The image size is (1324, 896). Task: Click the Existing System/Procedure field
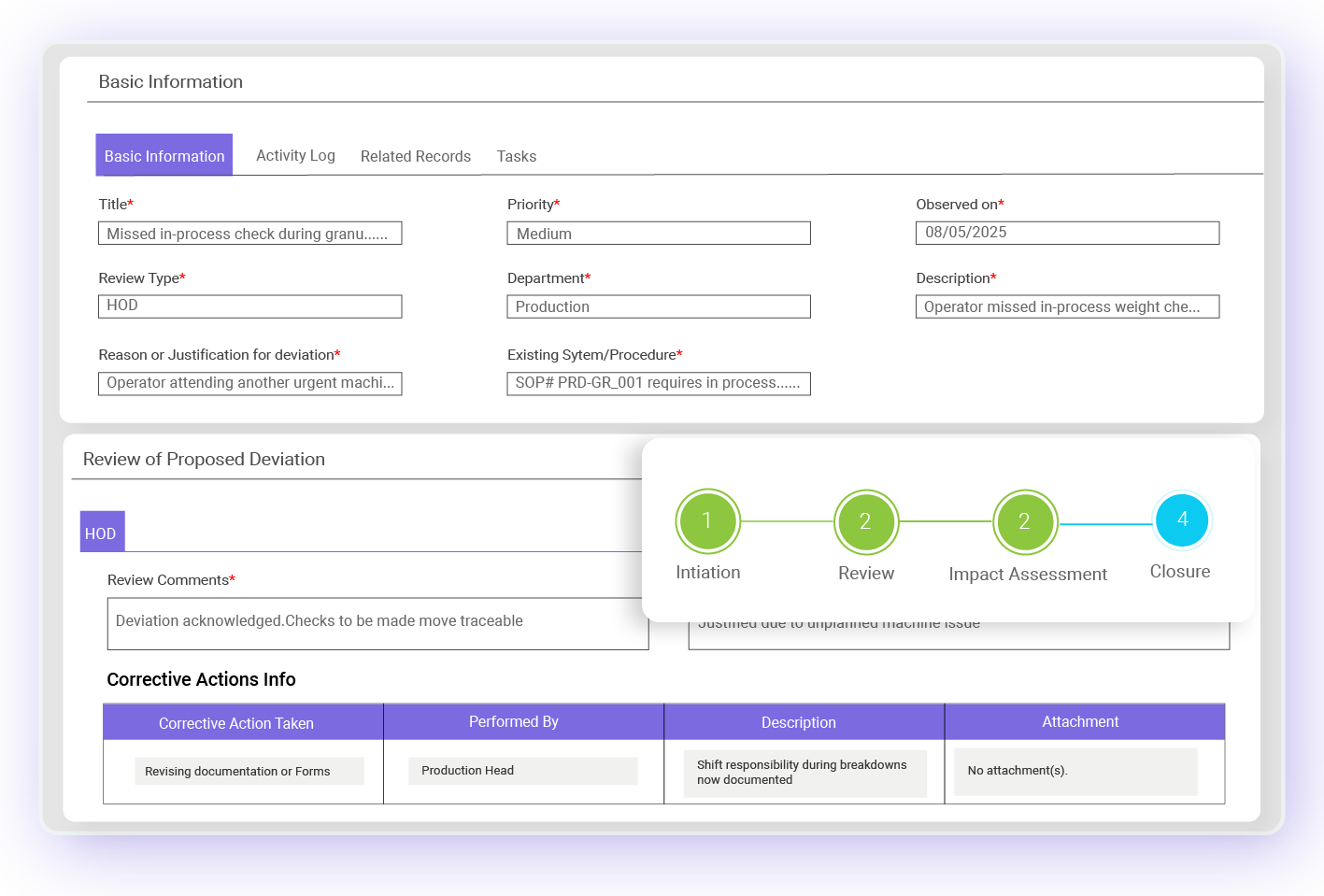[659, 383]
